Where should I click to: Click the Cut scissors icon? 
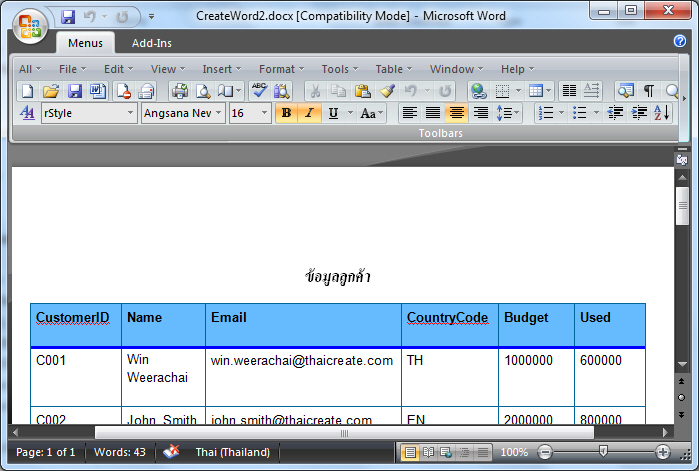[315, 91]
